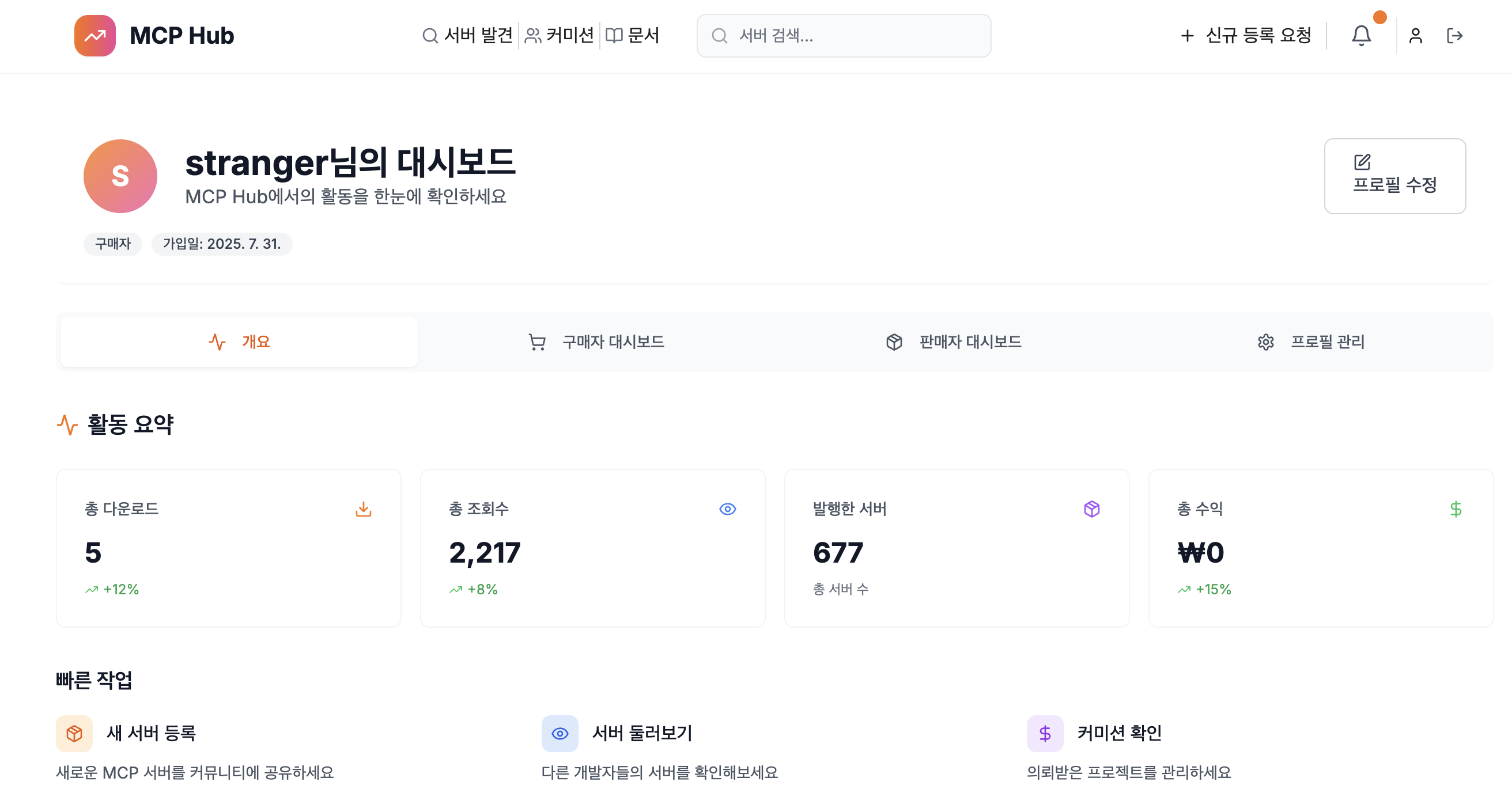The height and width of the screenshot is (797, 1512).
Task: Go to the 프로필 관리 tab
Action: pyautogui.click(x=1311, y=342)
